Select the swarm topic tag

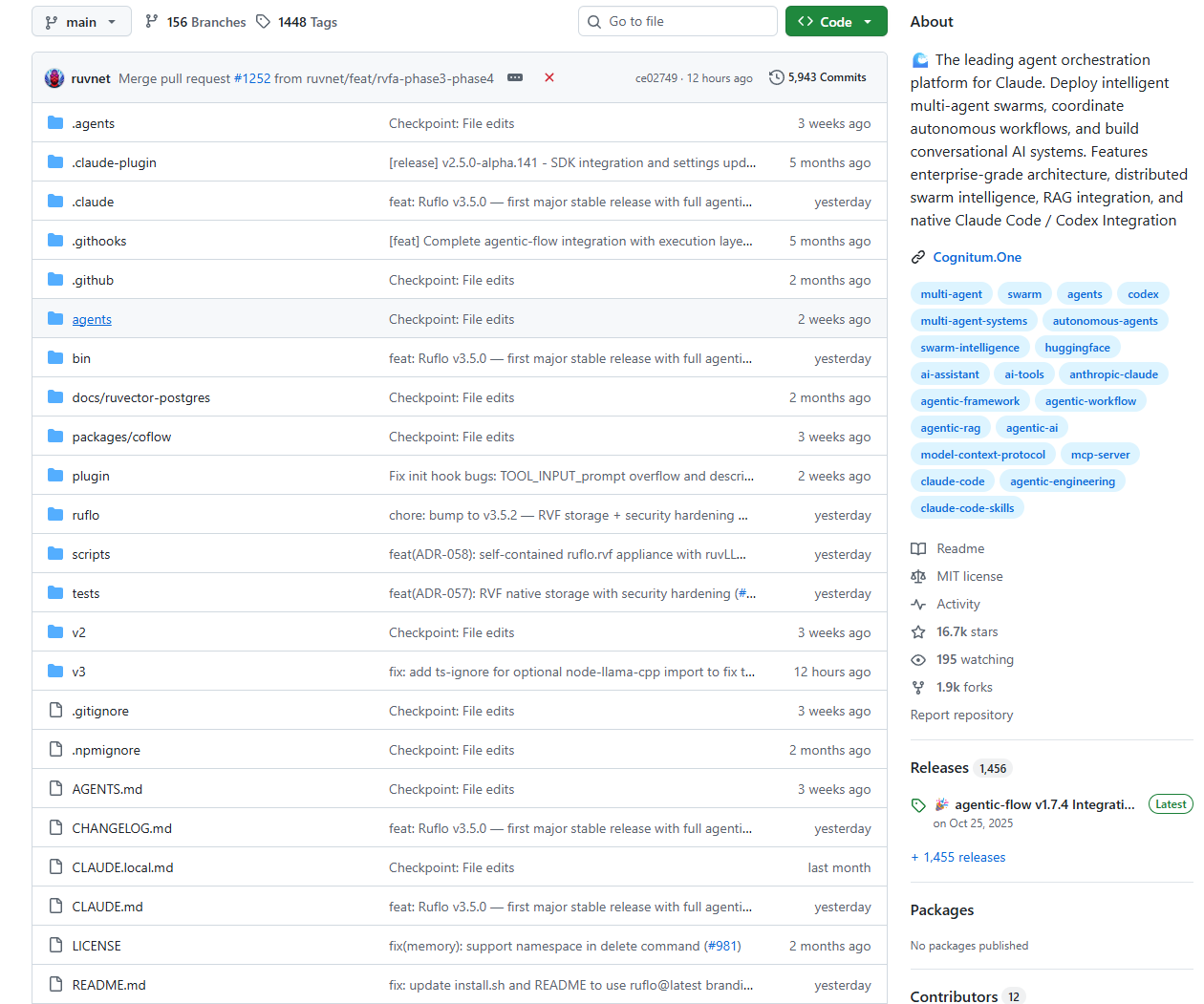(x=1024, y=294)
